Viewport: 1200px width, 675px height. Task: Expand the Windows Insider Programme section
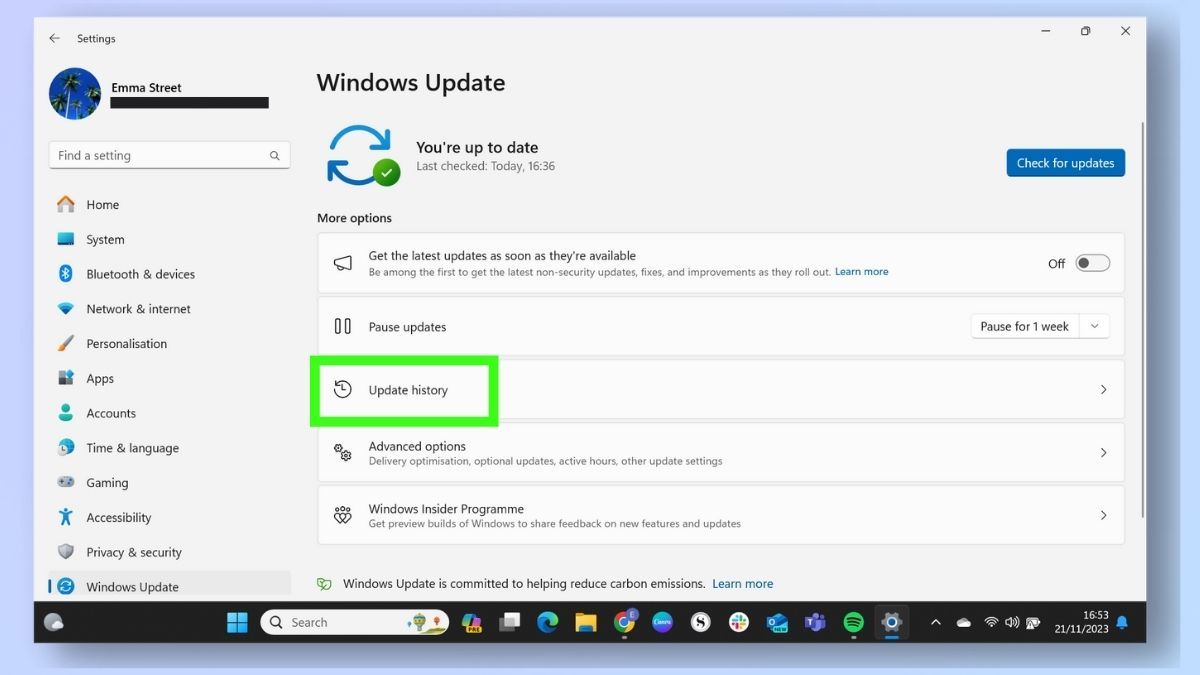[x=720, y=515]
